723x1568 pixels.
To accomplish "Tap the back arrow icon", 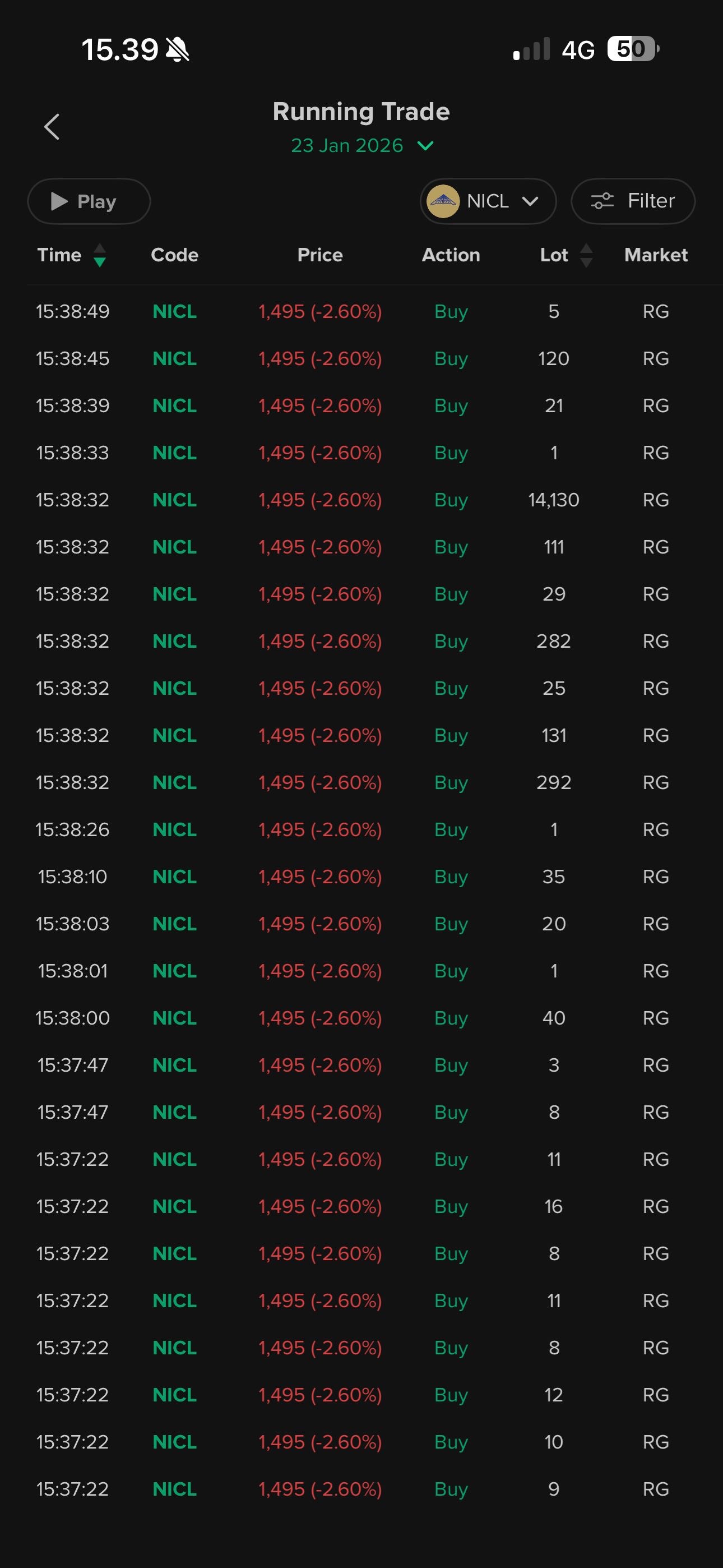I will (52, 127).
